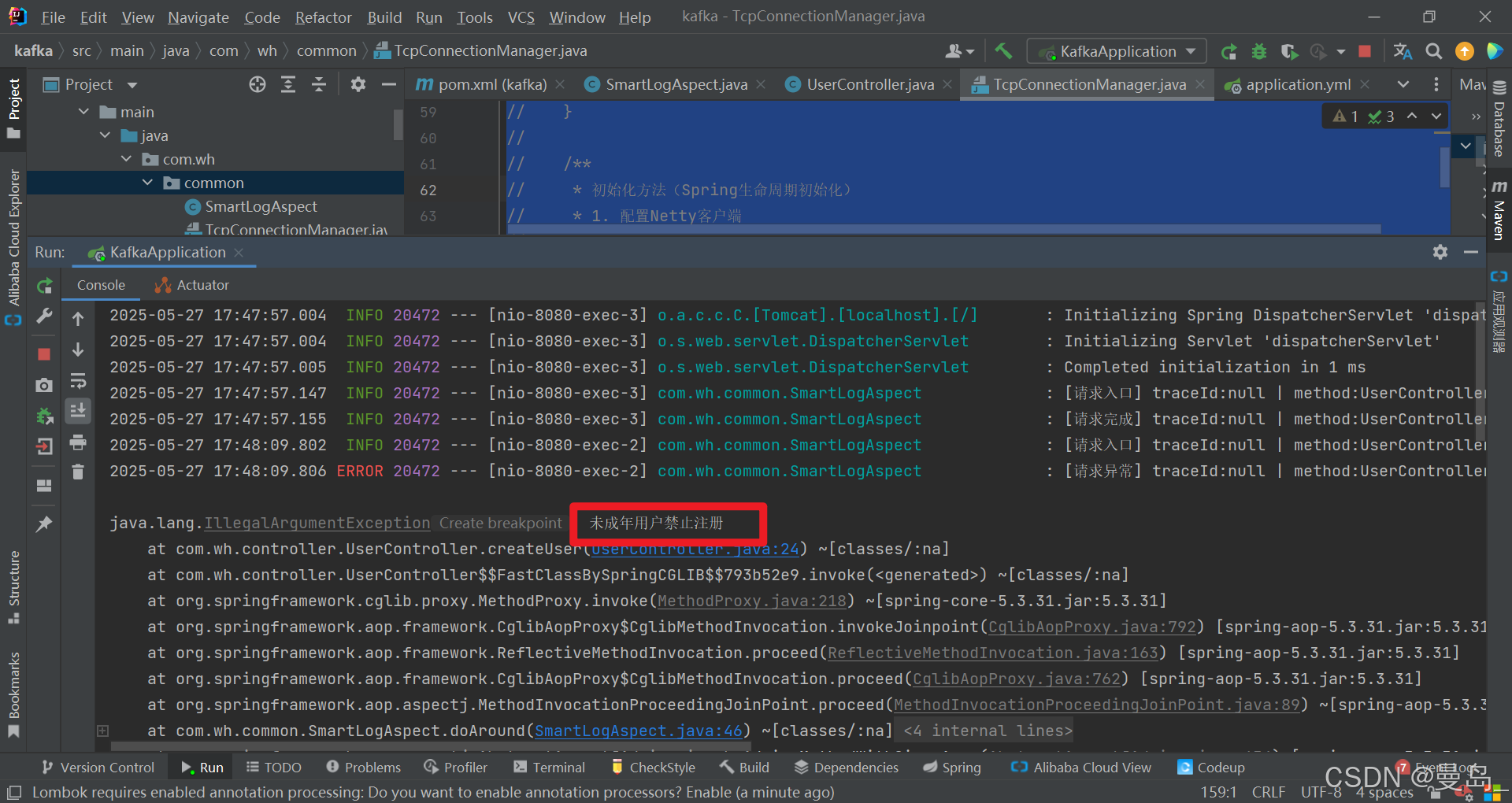The image size is (1512, 803).
Task: Open the Terminal tool window button
Action: pyautogui.click(x=549, y=768)
